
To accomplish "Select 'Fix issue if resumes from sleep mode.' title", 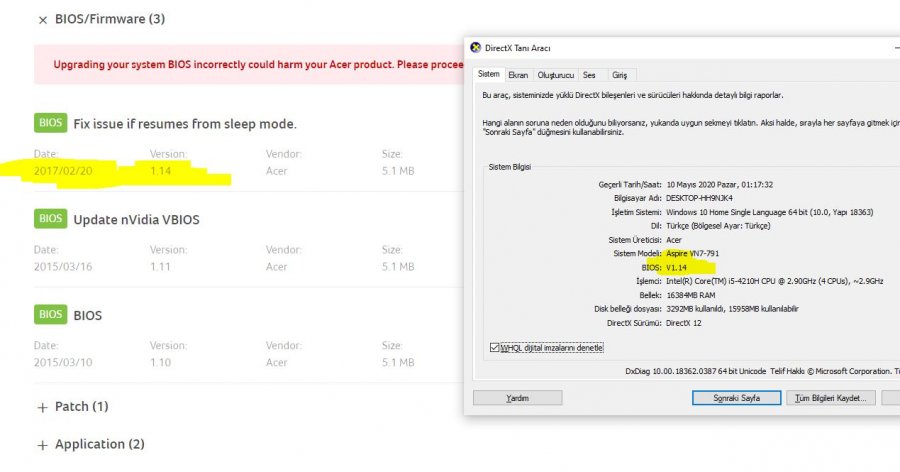I will 185,124.
